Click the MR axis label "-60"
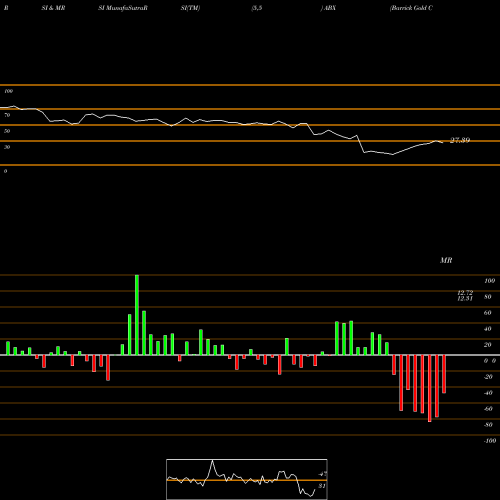 point(488,409)
